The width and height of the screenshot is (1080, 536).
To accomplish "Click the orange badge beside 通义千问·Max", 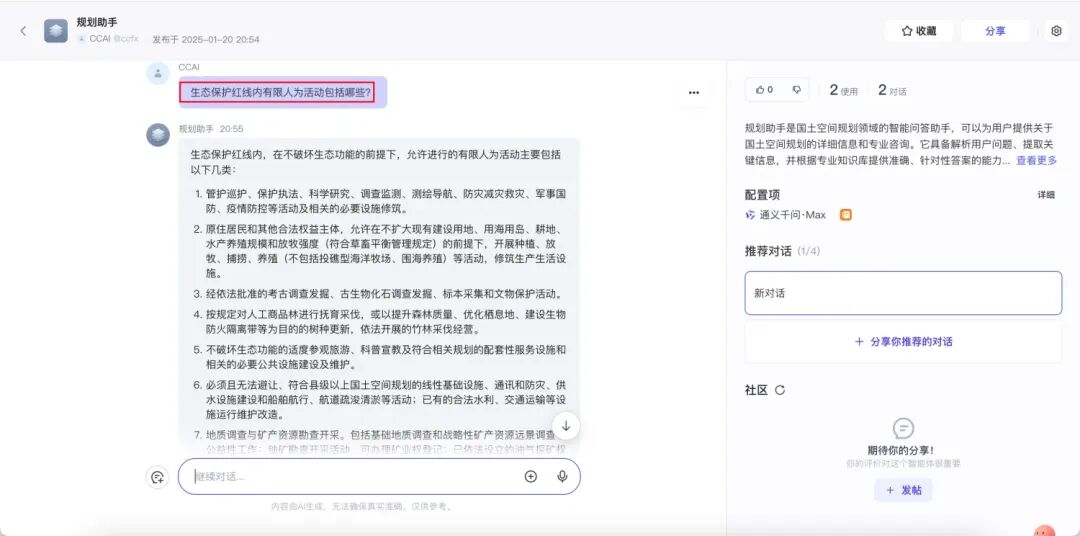I will [846, 215].
